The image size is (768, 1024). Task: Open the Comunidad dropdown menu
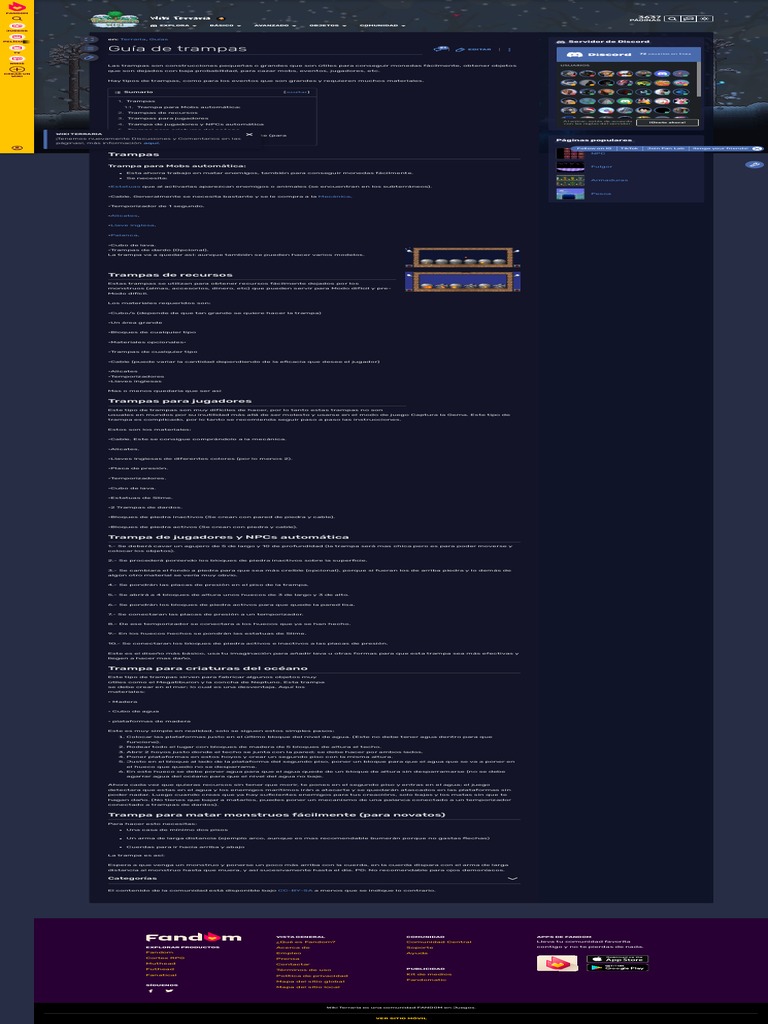382,25
